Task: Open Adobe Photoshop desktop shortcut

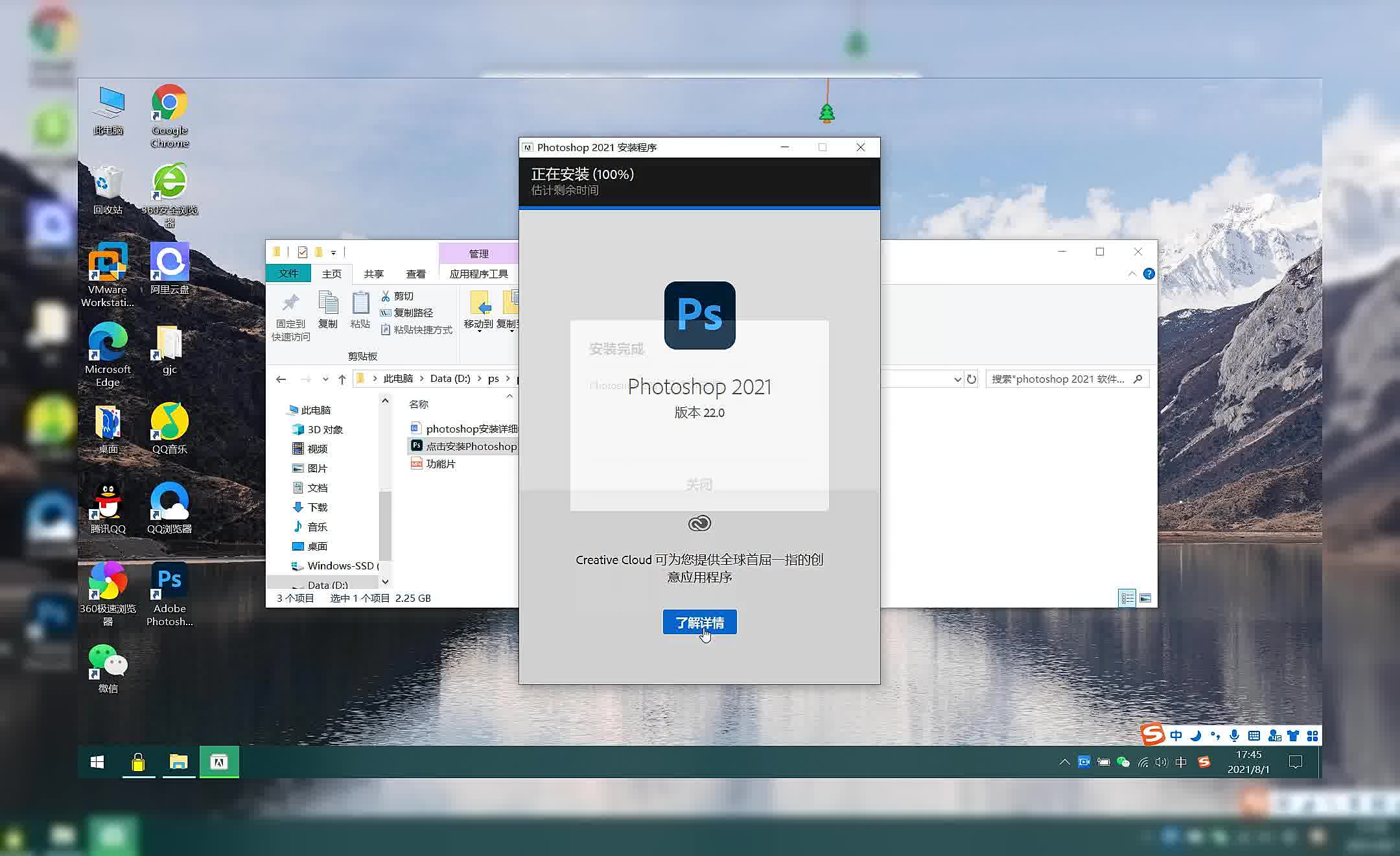Action: (170, 594)
